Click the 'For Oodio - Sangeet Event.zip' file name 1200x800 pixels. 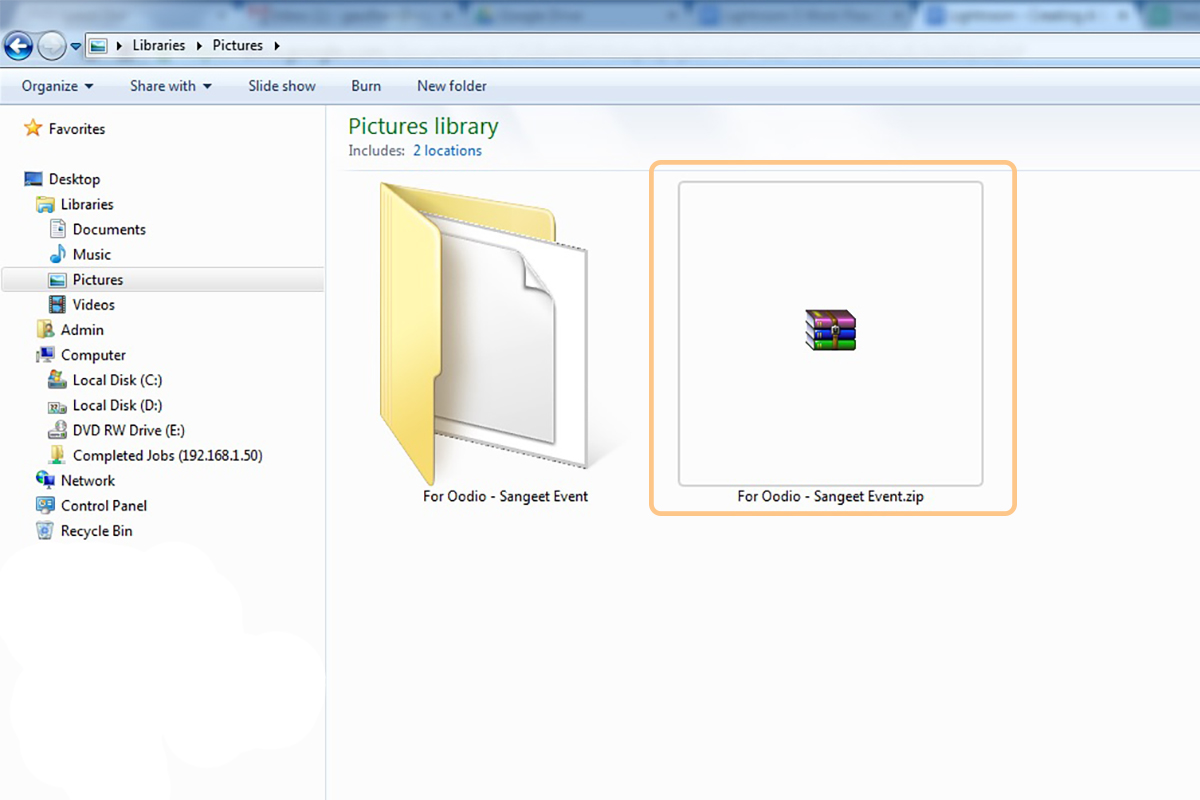[831, 496]
